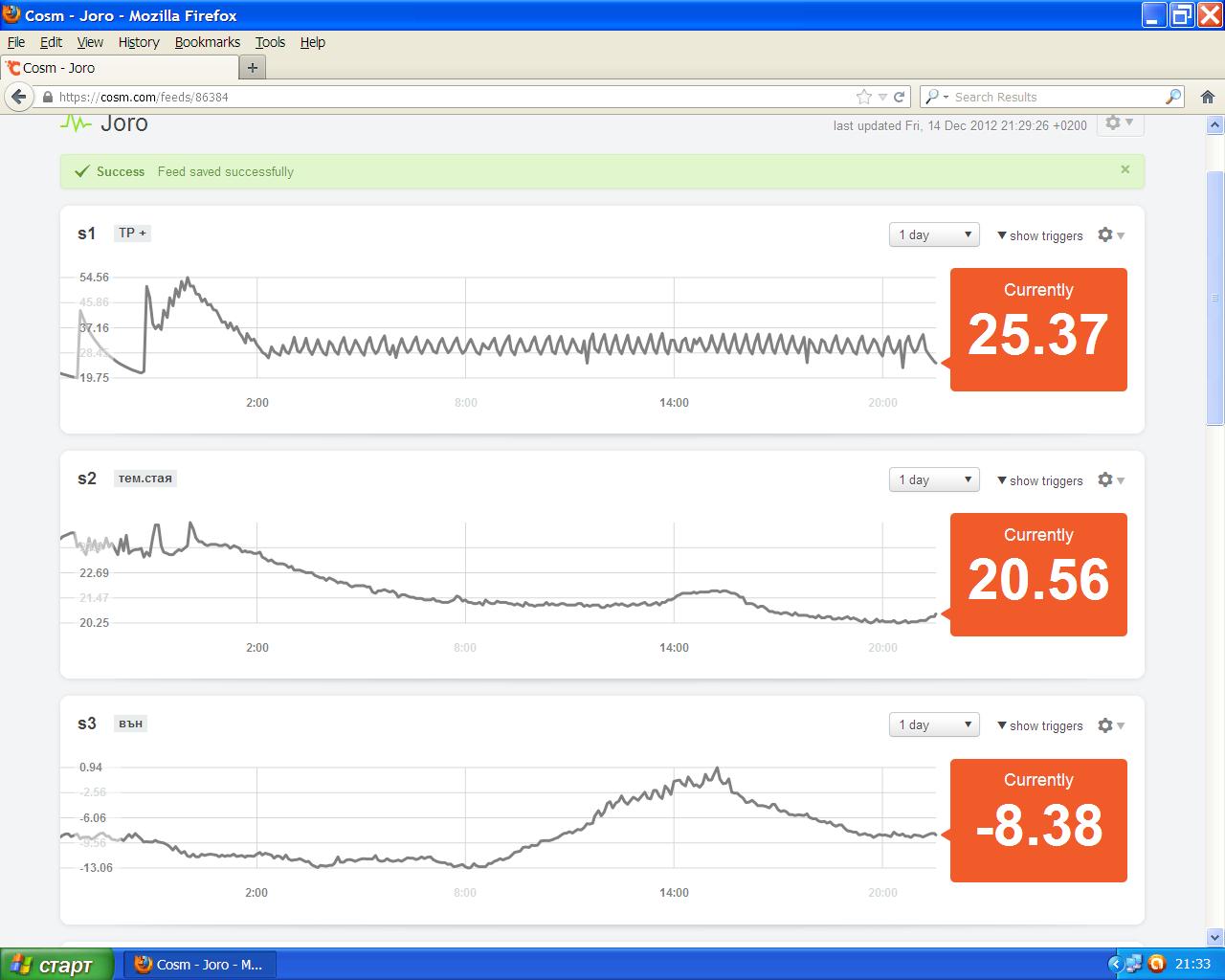Viewport: 1225px width, 980px height.
Task: Open the History menu
Action: coord(139,42)
